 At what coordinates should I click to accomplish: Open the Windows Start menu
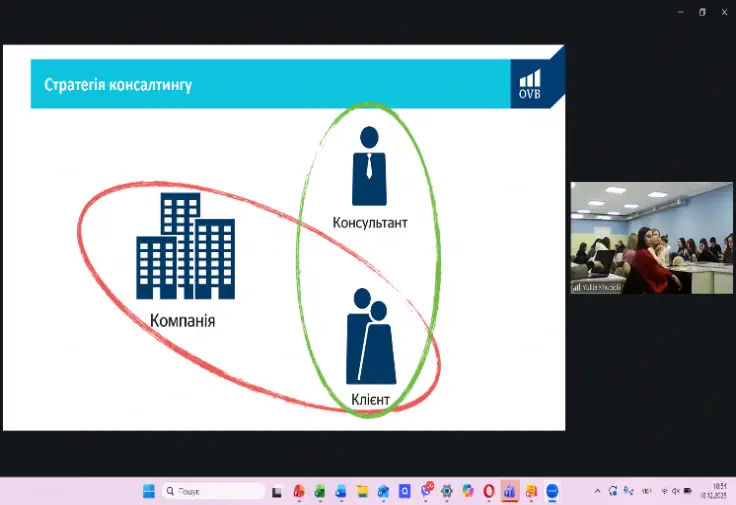coord(148,491)
